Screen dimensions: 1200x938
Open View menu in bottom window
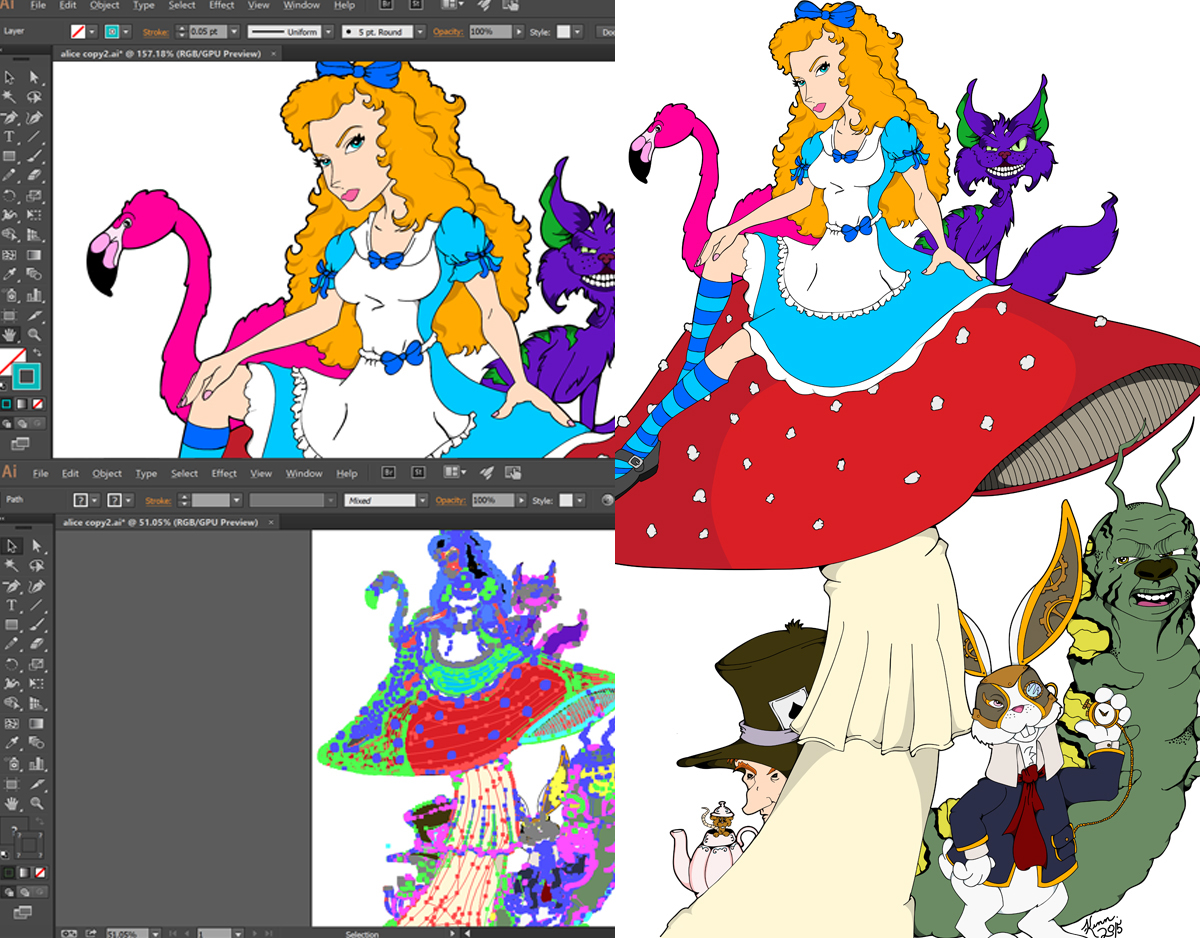pos(261,473)
